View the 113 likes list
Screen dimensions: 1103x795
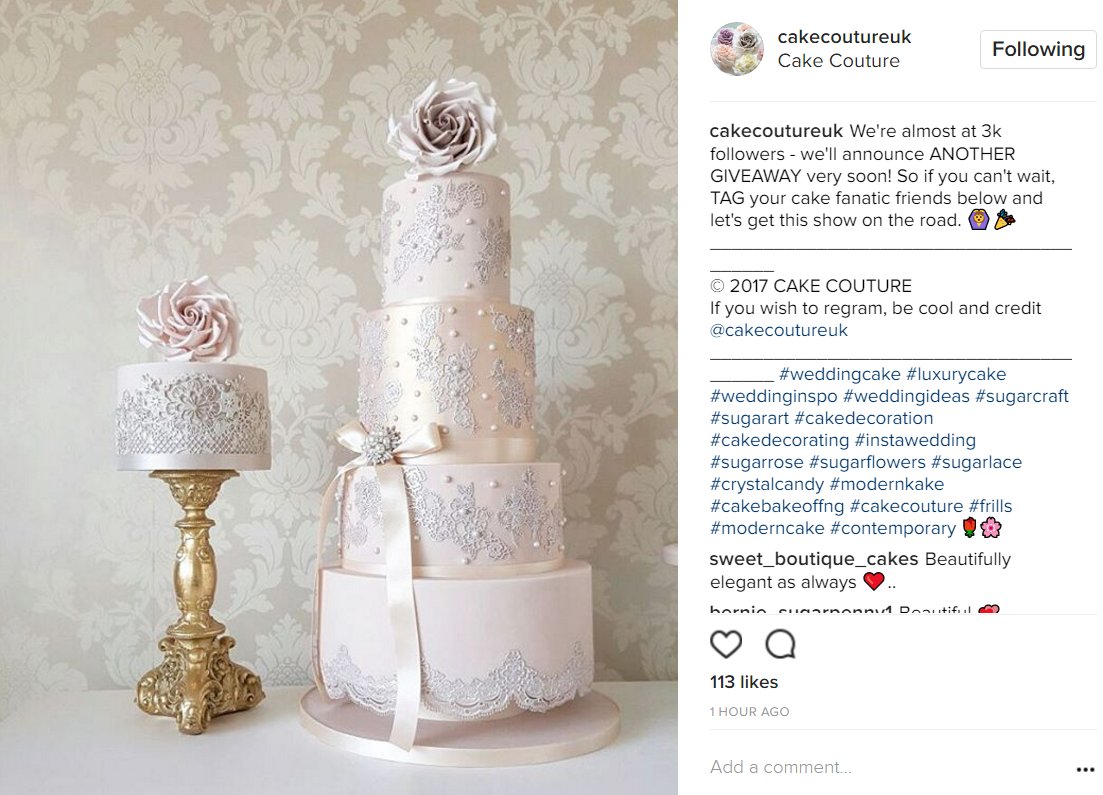[x=744, y=682]
